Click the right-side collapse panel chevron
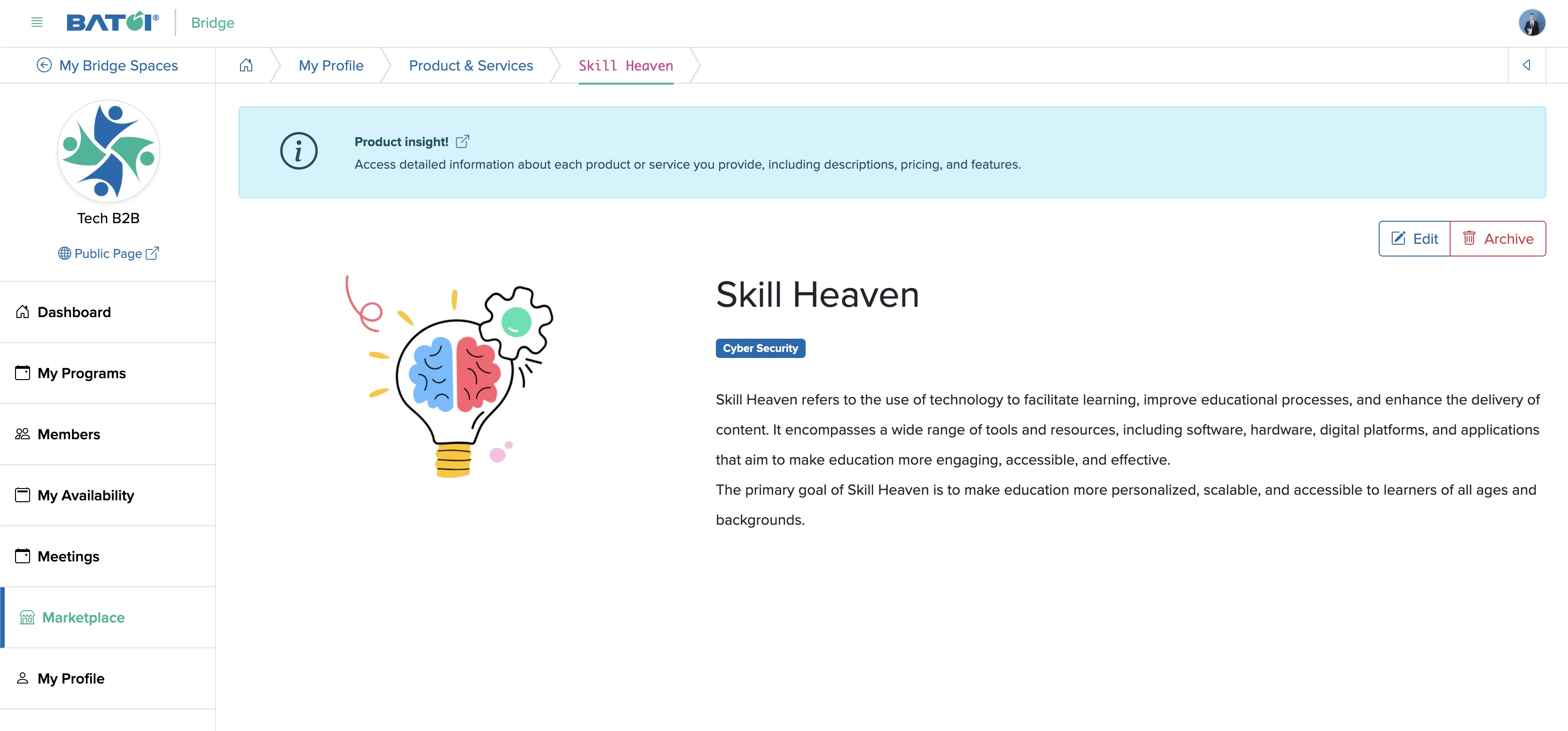Image resolution: width=1568 pixels, height=731 pixels. 1527,65
